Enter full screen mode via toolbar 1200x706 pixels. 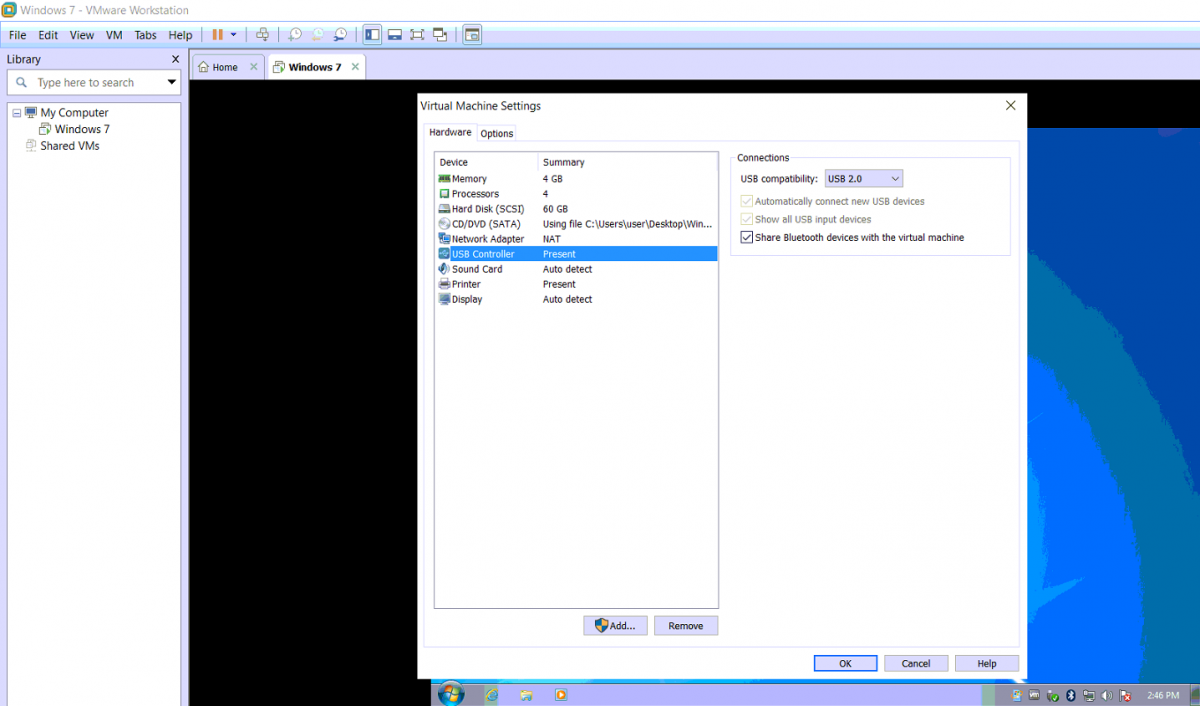[417, 35]
